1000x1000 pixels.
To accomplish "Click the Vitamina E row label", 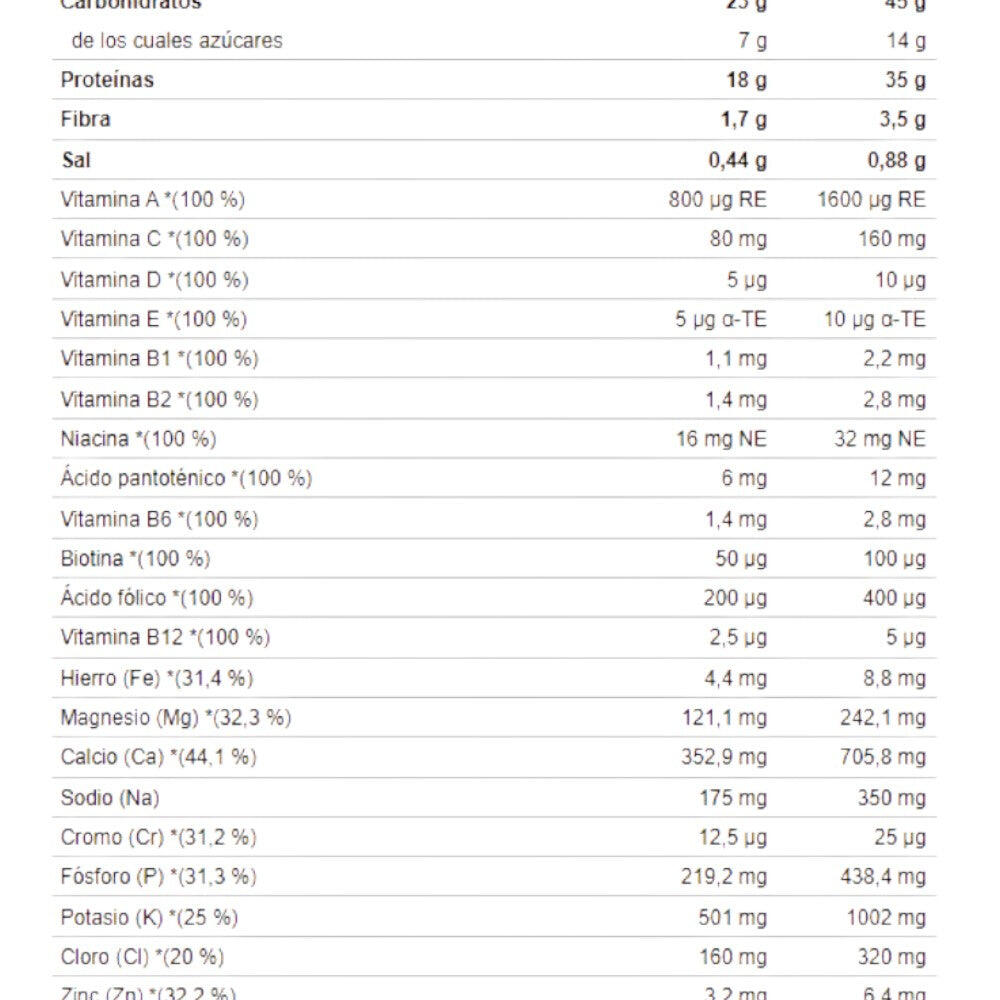I will point(153,319).
